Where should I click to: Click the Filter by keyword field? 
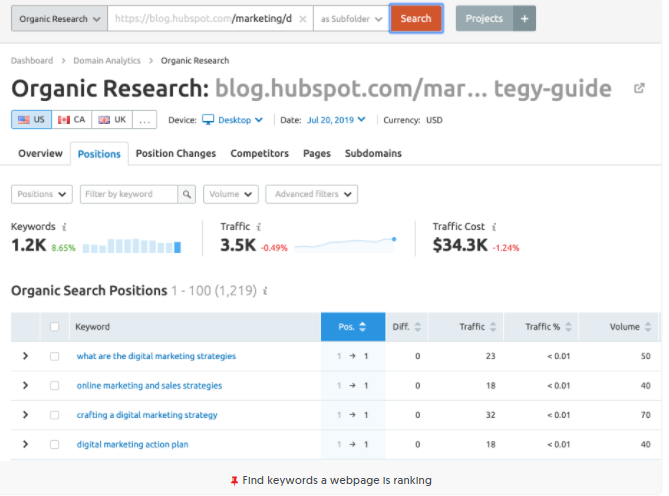[129, 194]
